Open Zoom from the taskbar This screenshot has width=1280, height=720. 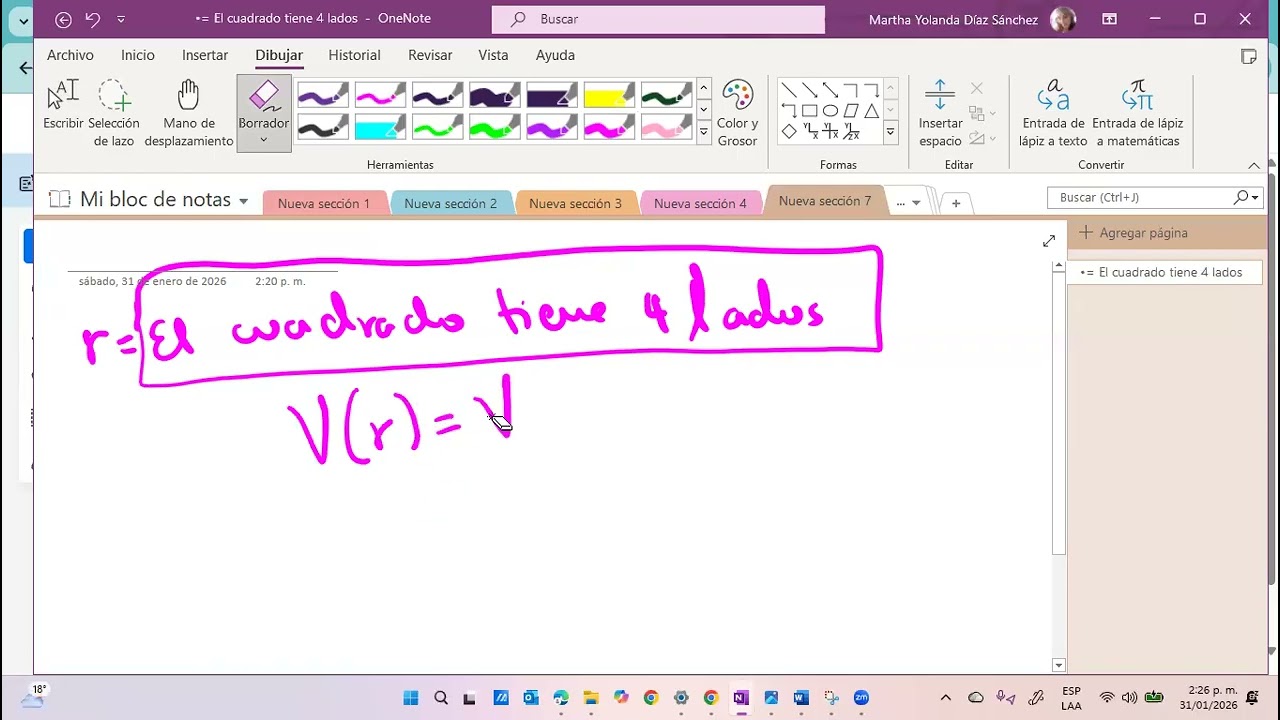(x=861, y=698)
